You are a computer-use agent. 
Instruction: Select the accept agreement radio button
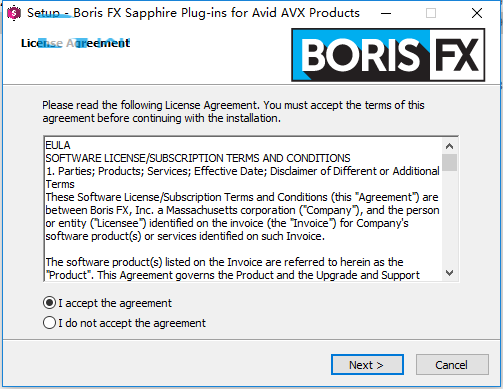(49, 303)
